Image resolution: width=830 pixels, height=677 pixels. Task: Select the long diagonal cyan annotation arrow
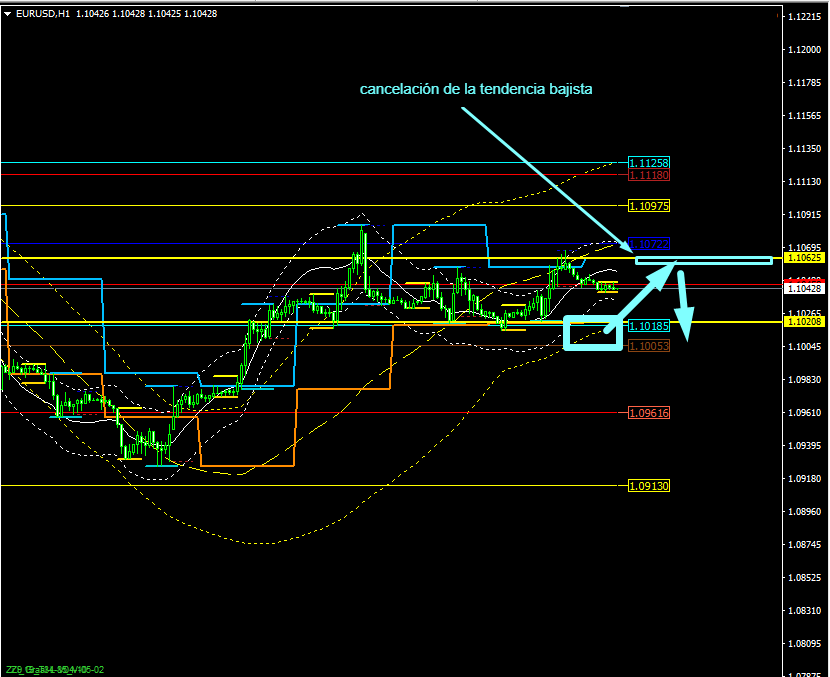(545, 176)
